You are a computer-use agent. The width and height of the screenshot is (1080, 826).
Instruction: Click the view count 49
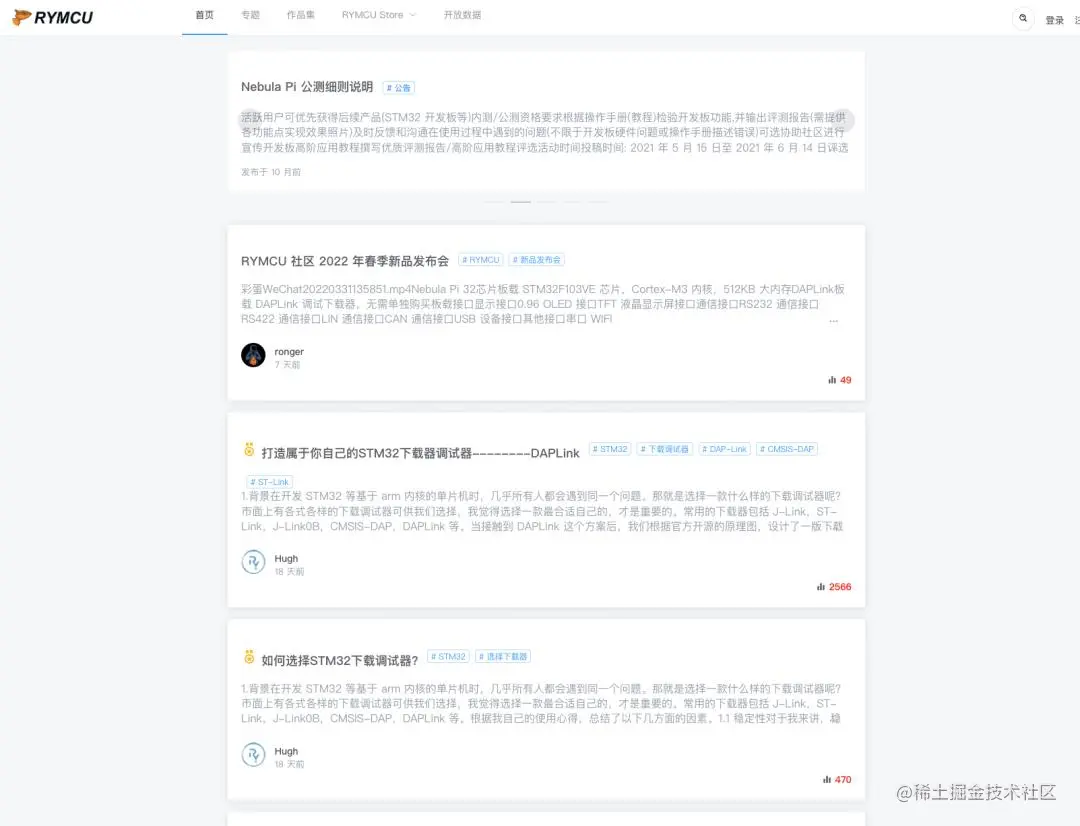846,380
